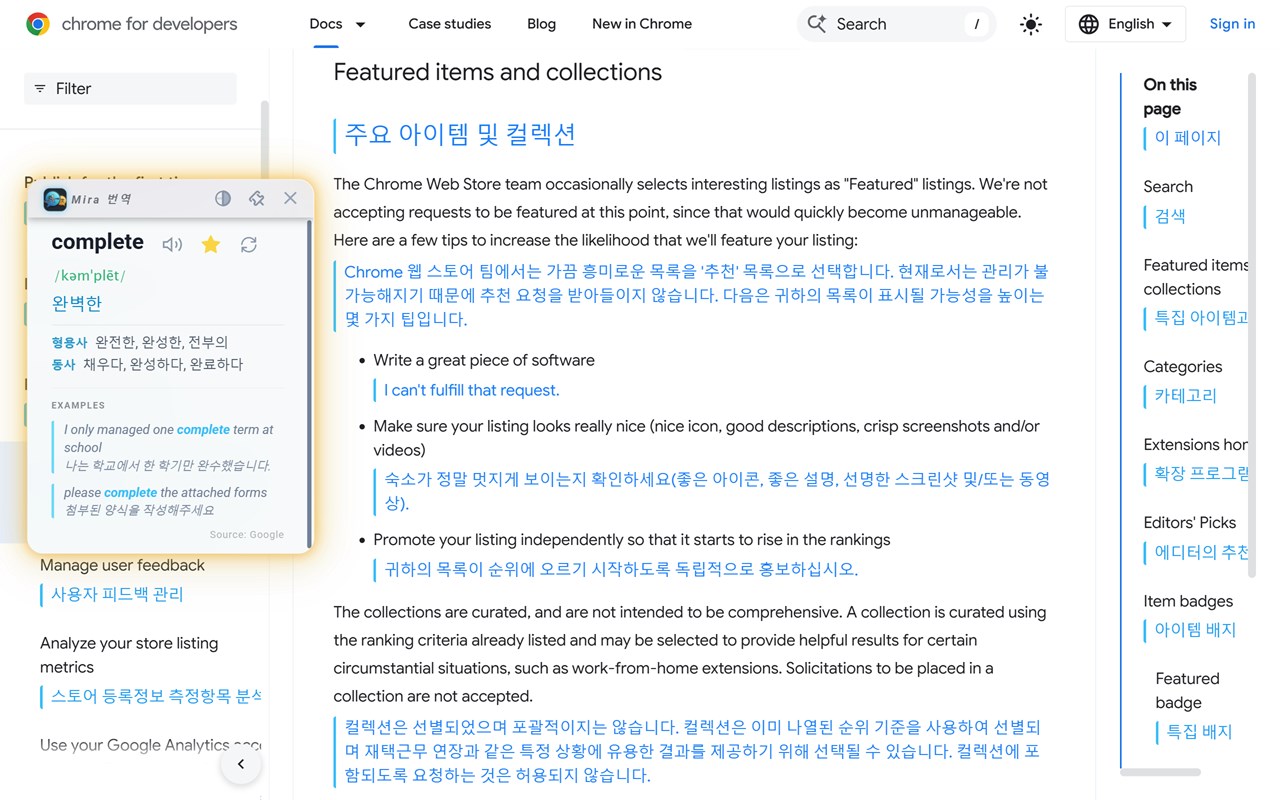Click the 검색 translation under Search
This screenshot has width=1280, height=800.
pyautogui.click(x=1170, y=216)
